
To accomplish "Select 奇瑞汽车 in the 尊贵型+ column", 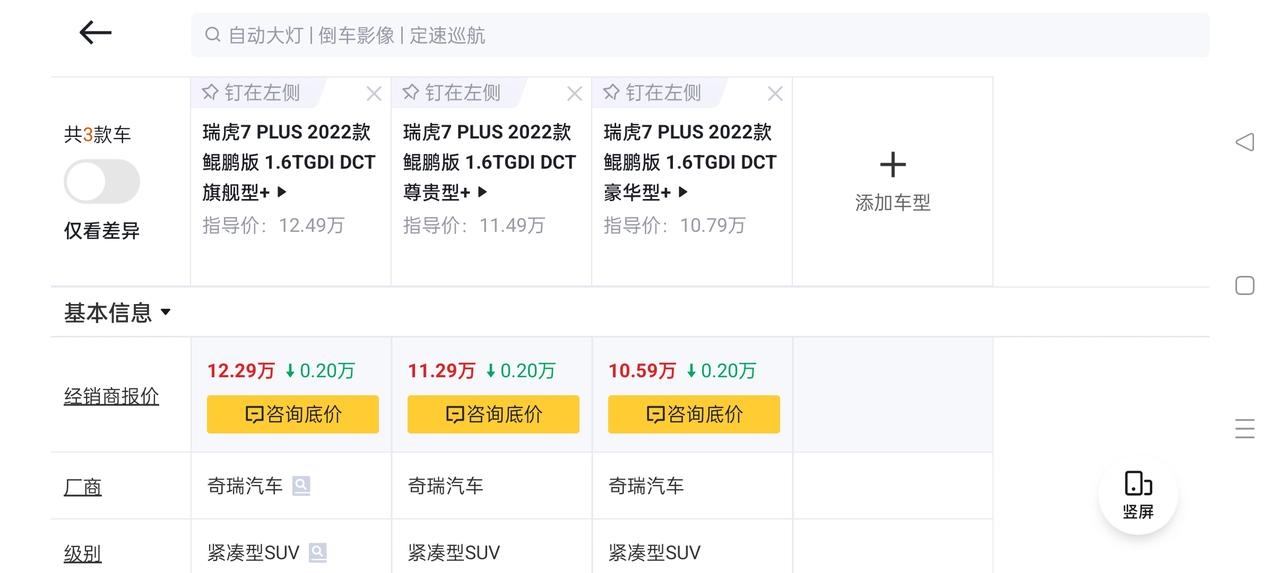I will (446, 486).
